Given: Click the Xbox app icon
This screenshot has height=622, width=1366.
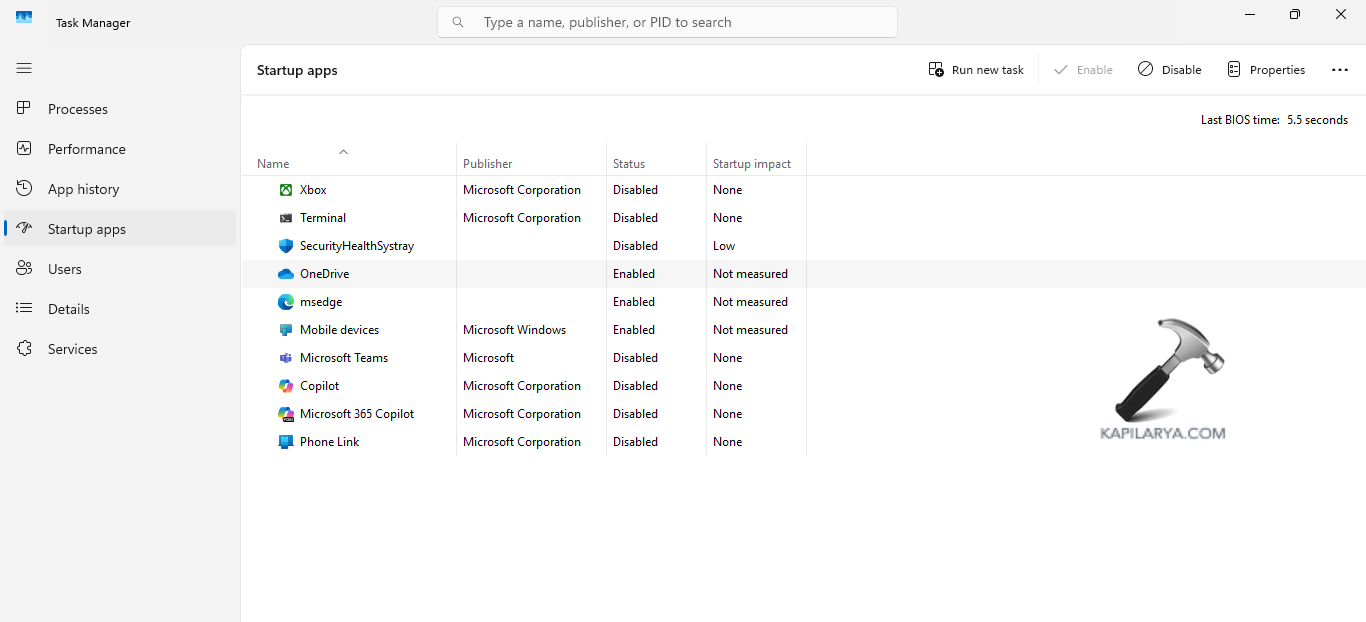Looking at the screenshot, I should point(285,190).
